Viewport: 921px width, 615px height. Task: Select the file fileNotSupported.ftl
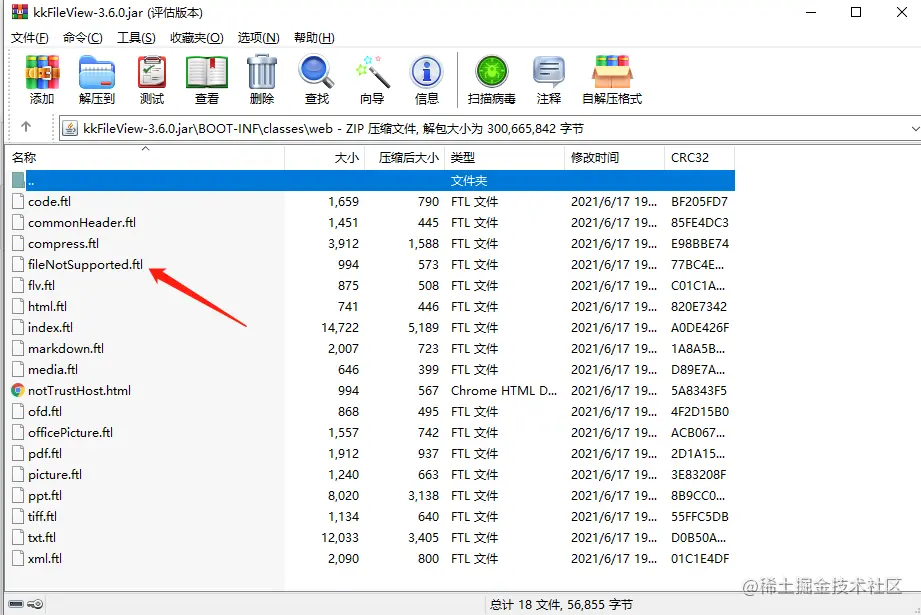coord(85,264)
